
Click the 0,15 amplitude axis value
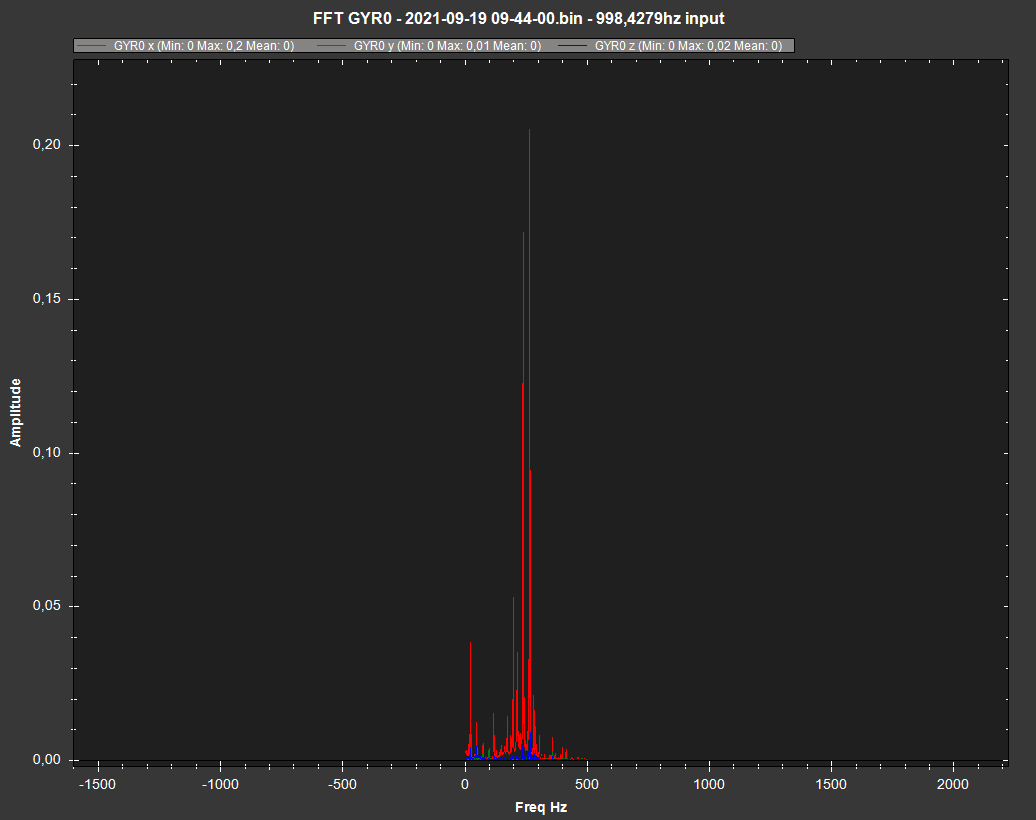click(47, 299)
